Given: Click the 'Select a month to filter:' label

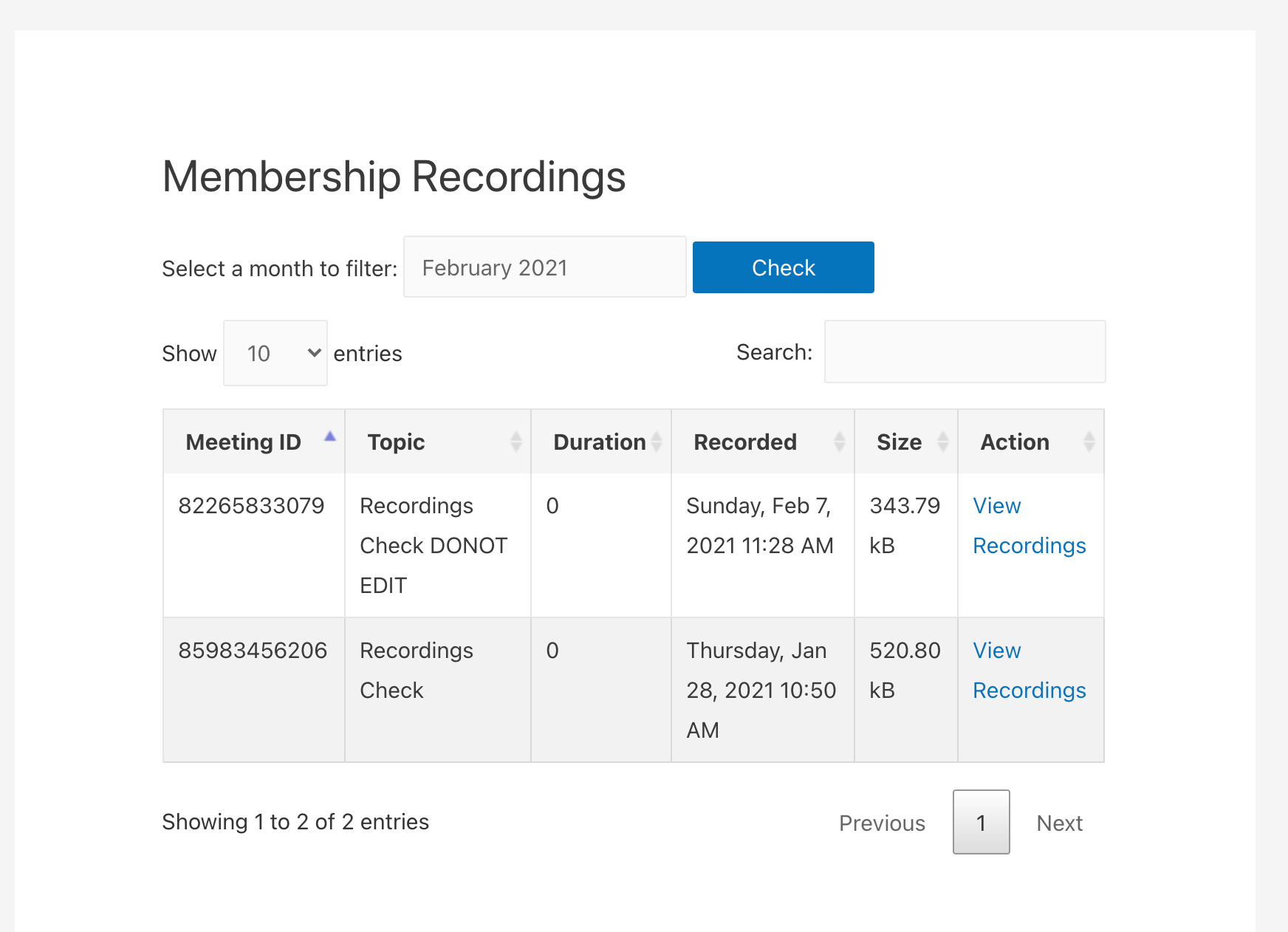Looking at the screenshot, I should [280, 269].
